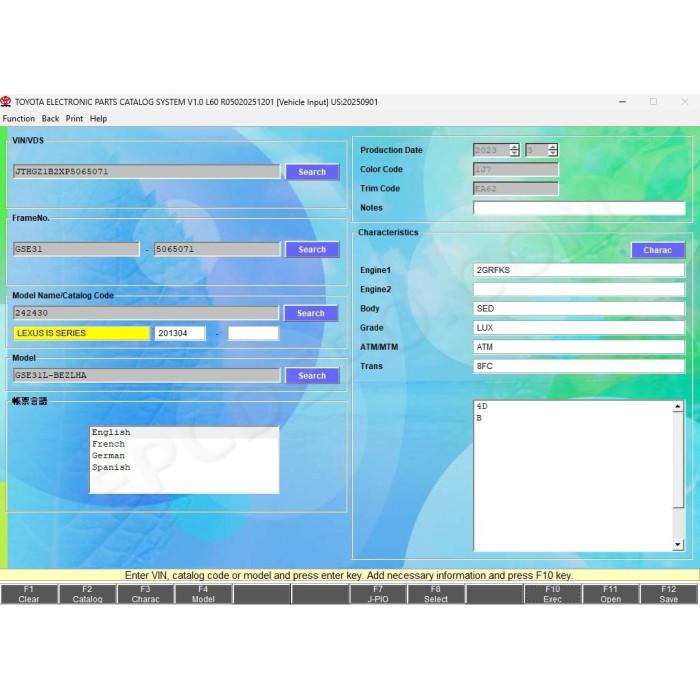The height and width of the screenshot is (700, 700).
Task: Click the characteristics list scrollbar thumb
Action: (x=678, y=459)
